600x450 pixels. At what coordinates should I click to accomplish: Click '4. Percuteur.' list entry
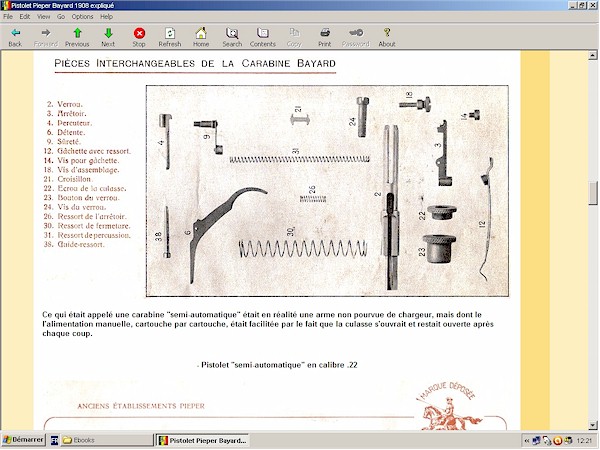[x=69, y=123]
